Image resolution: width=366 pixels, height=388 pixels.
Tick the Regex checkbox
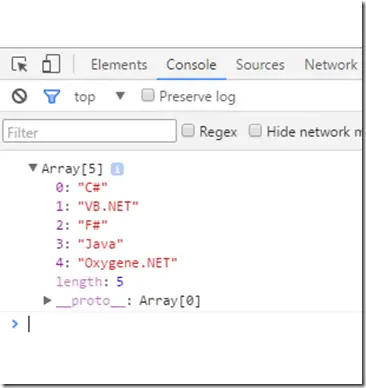[188, 130]
